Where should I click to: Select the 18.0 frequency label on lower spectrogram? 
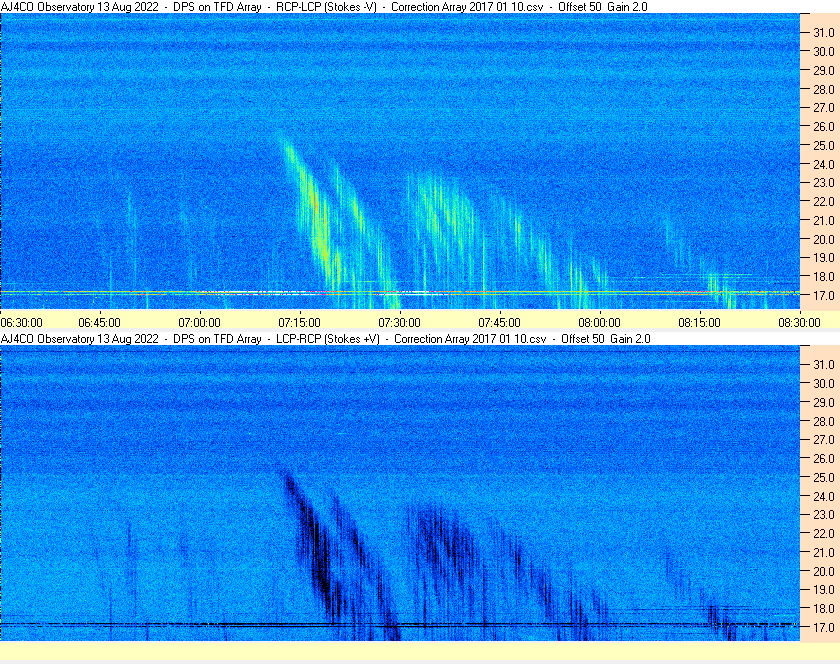coord(824,608)
